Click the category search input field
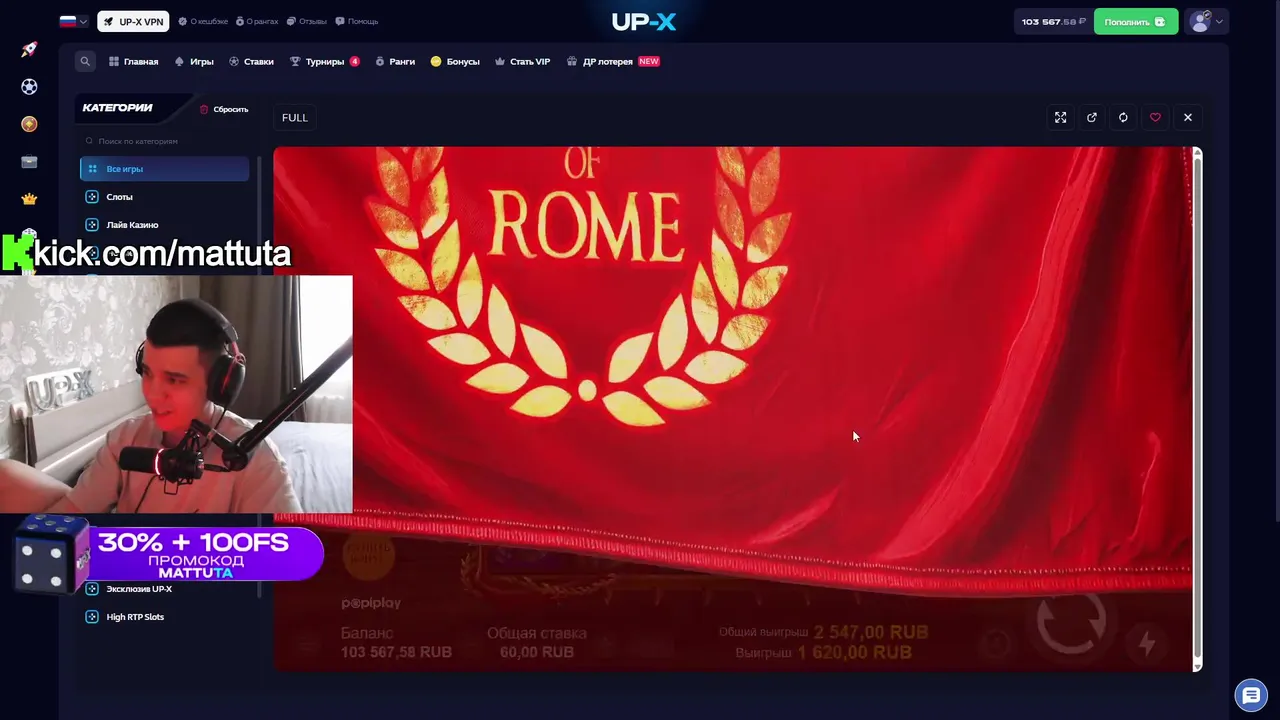 click(165, 141)
